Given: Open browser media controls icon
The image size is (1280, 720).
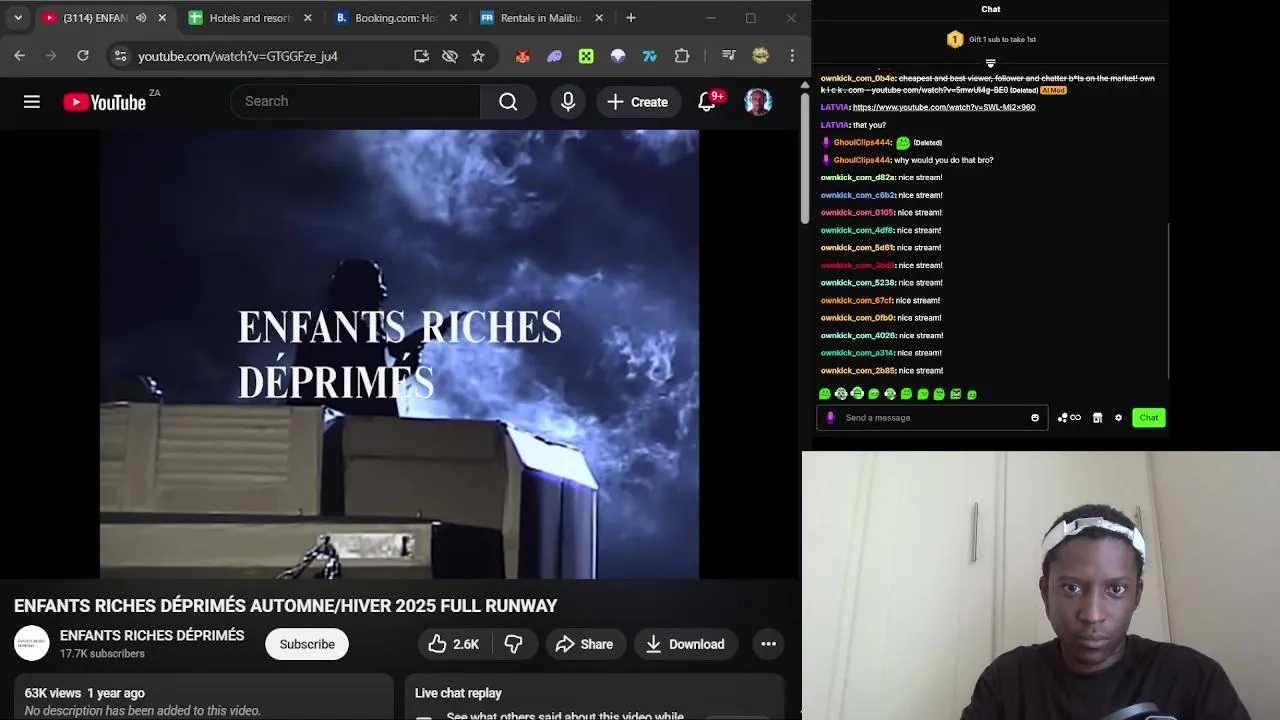Looking at the screenshot, I should 728,56.
